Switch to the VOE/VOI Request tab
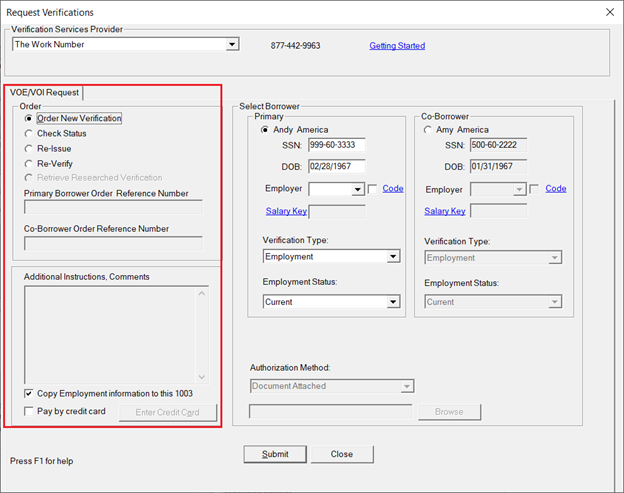This screenshot has height=493, width=624. click(x=44, y=92)
